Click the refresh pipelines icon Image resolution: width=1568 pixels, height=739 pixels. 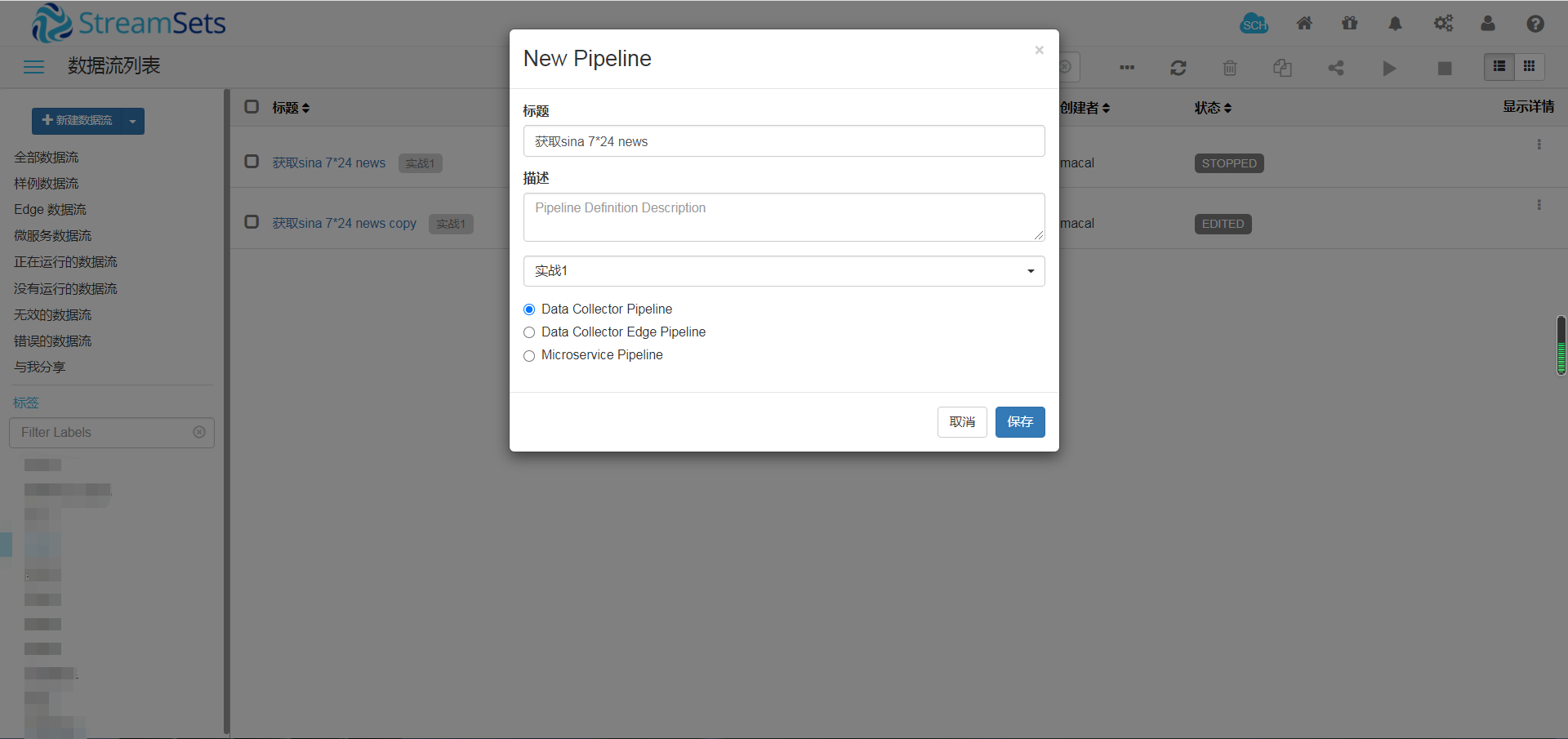pos(1178,68)
